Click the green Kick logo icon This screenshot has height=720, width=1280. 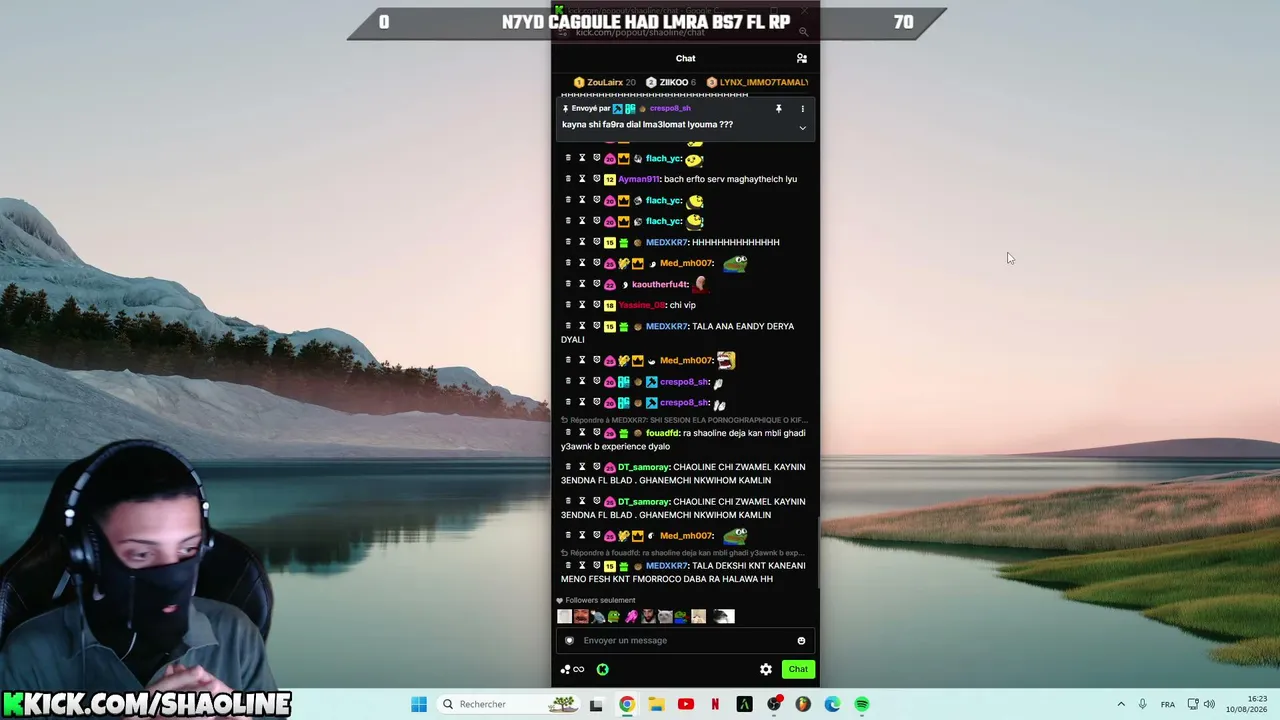coord(603,669)
